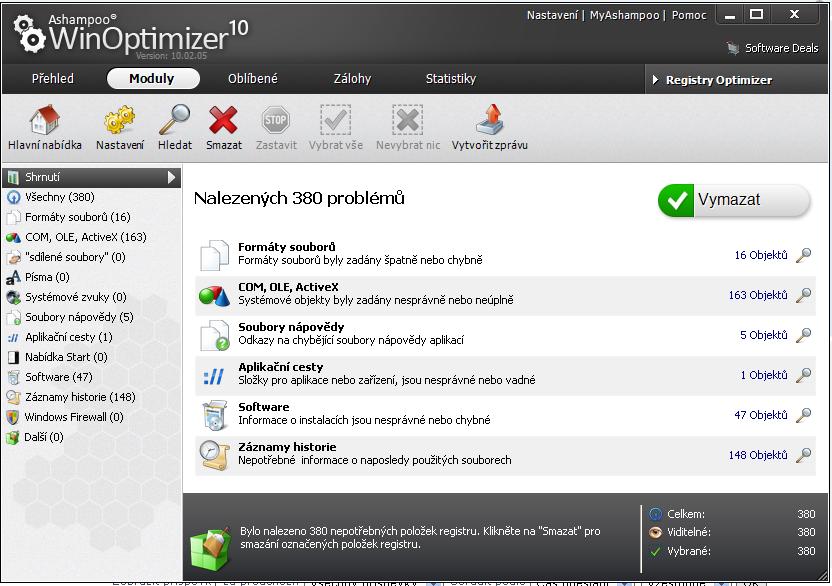Click the Software Deals cart icon
The image size is (832, 586).
point(733,49)
